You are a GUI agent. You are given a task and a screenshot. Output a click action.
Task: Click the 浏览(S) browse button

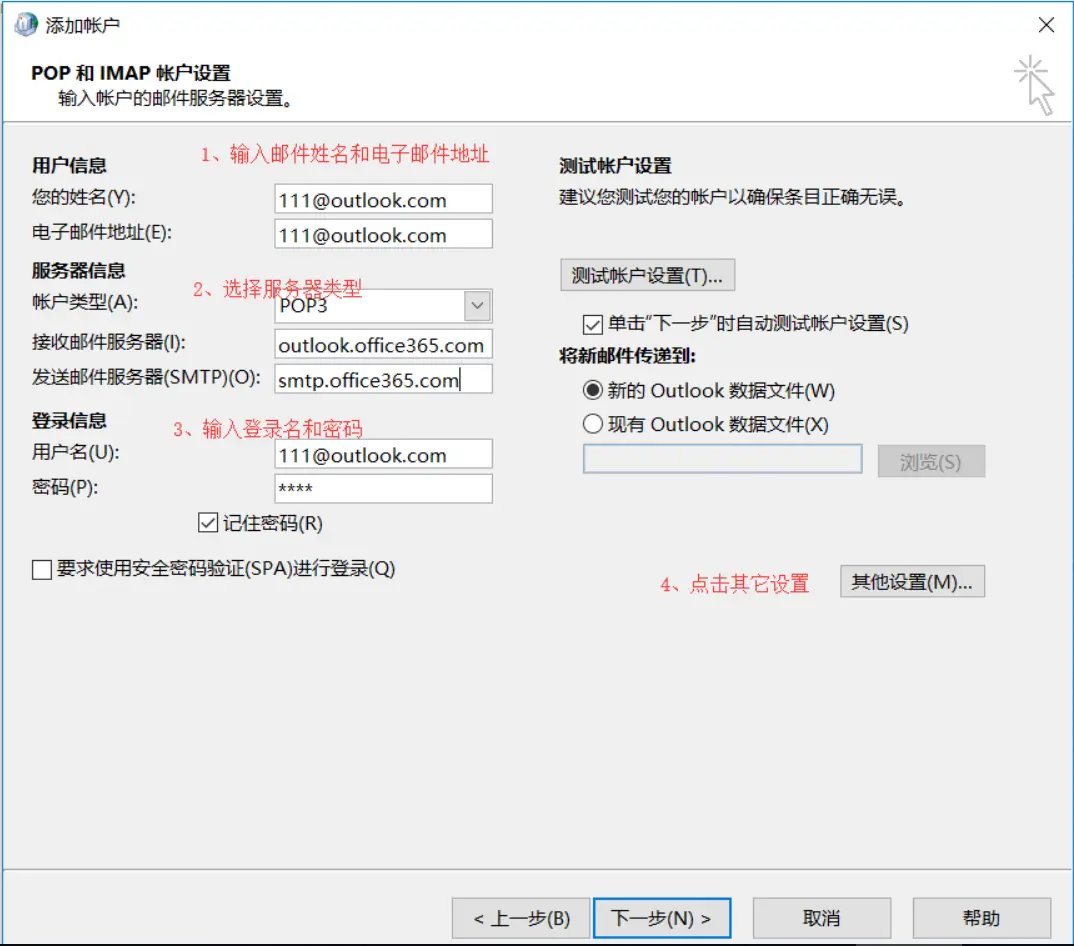[931, 462]
